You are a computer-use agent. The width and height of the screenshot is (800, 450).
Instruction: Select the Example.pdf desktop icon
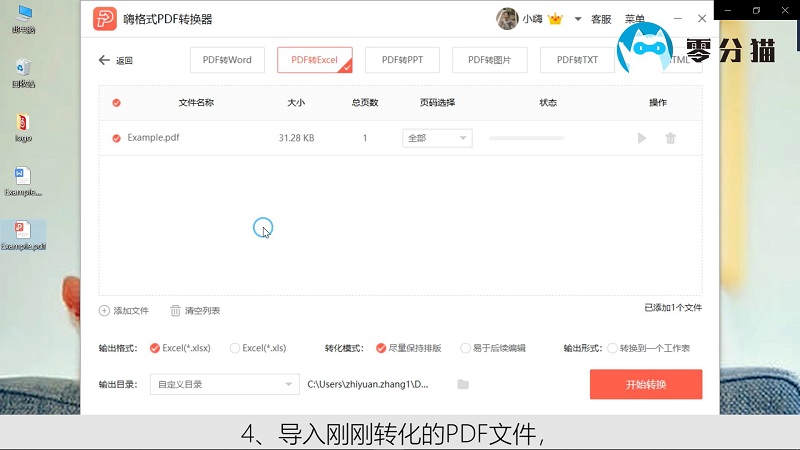coord(23,236)
